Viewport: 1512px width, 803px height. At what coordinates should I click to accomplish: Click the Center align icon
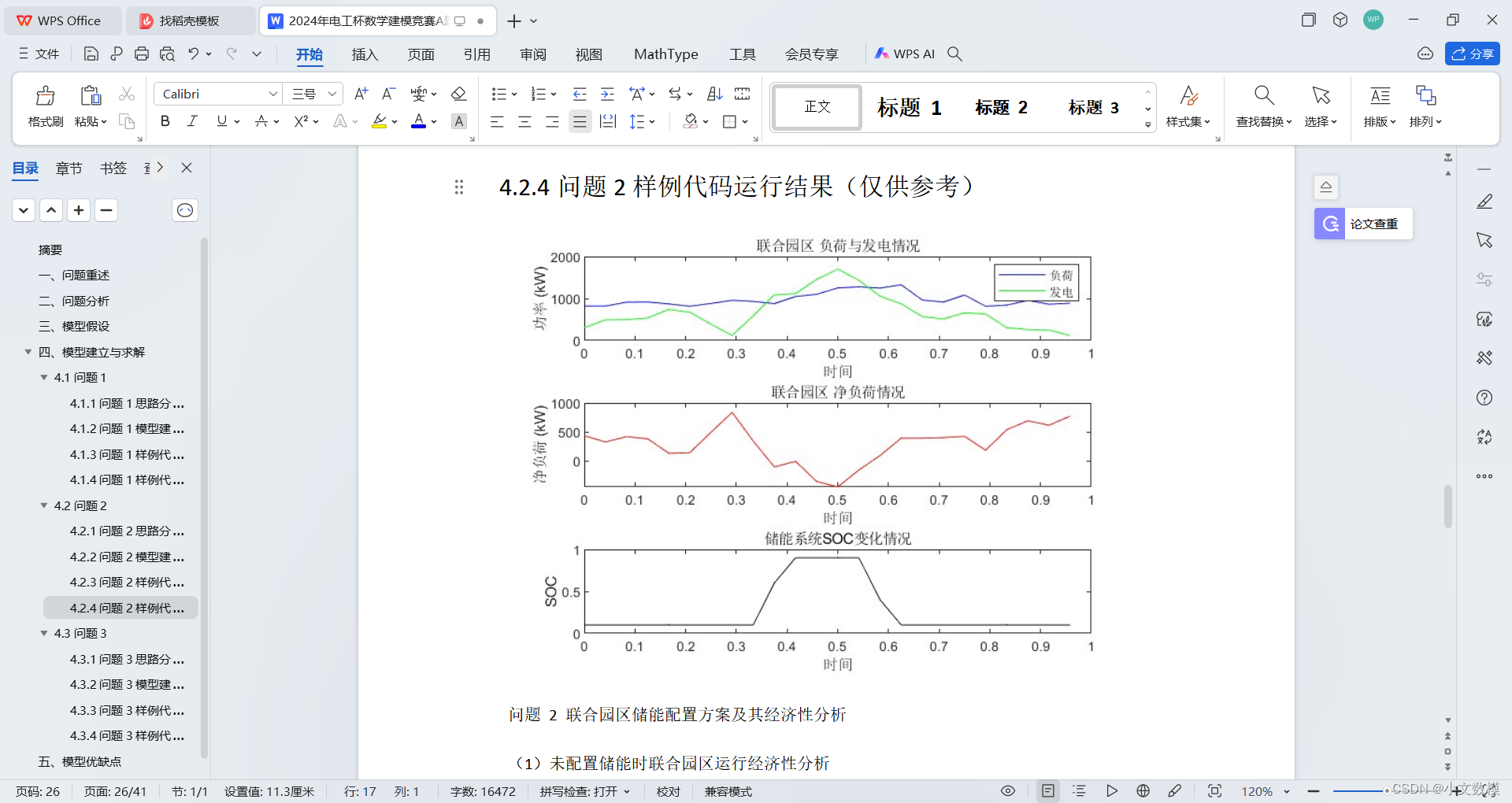click(x=524, y=121)
